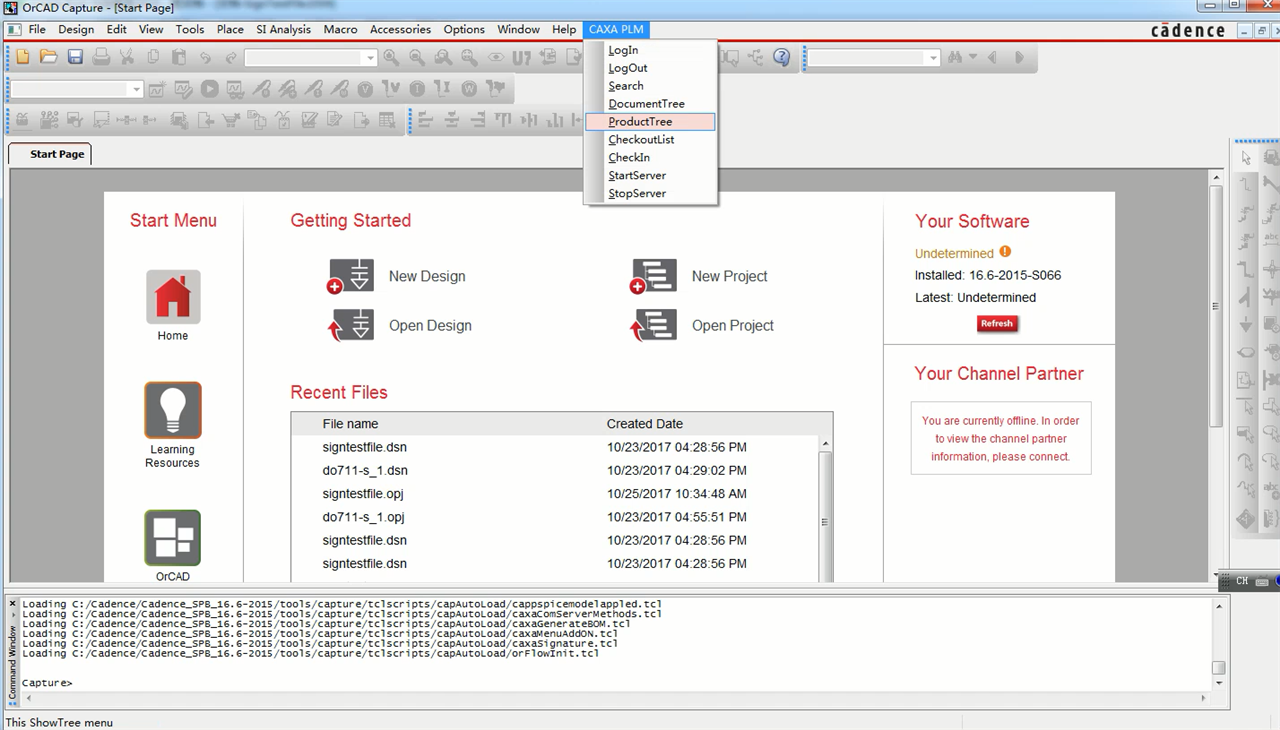Click the Home icon in Start Menu
This screenshot has height=730, width=1280.
[x=172, y=297]
